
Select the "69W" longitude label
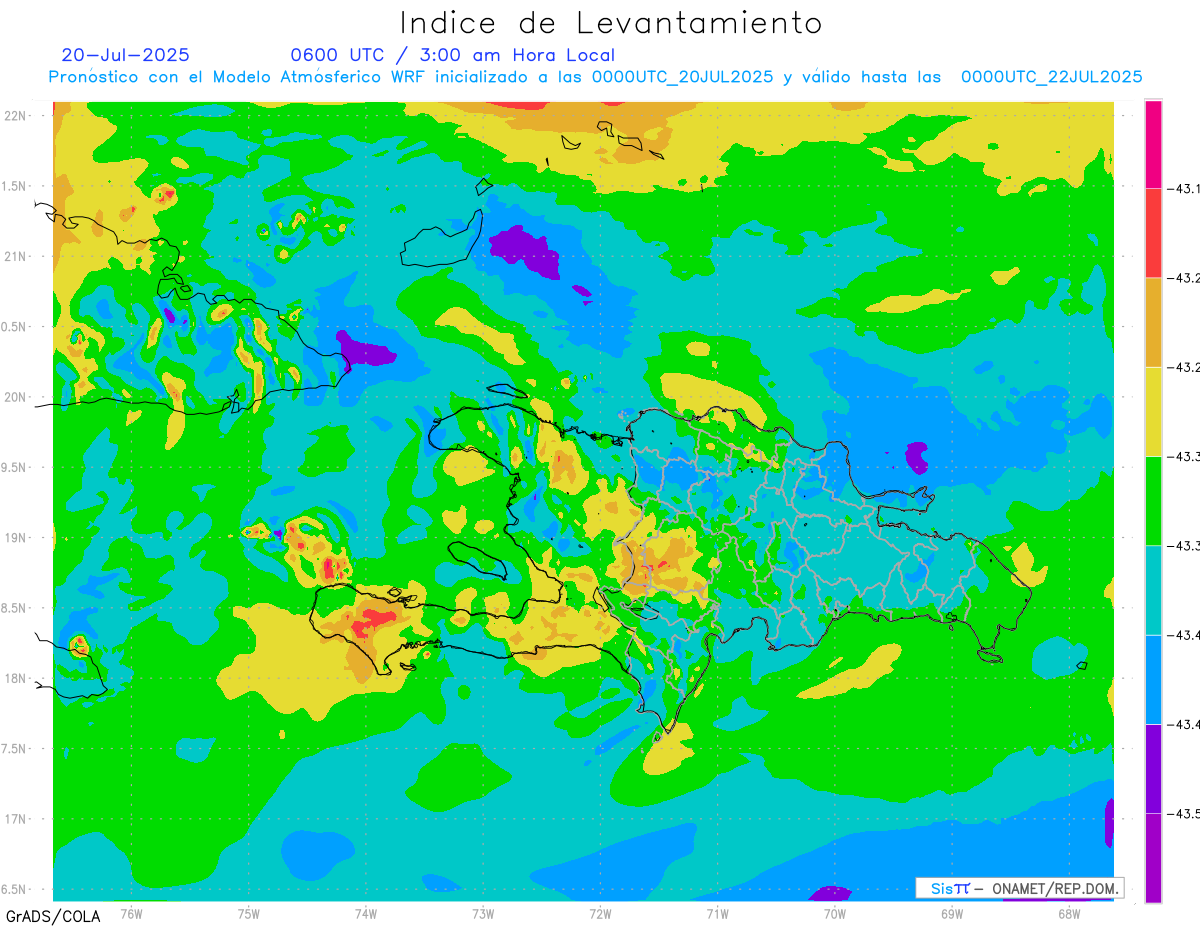952,912
